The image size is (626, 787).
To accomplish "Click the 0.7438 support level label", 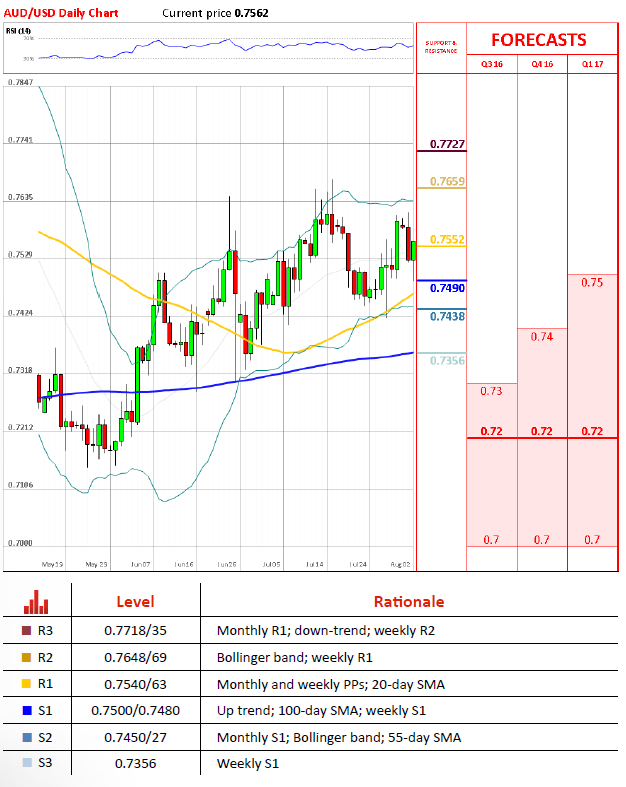I will point(447,317).
